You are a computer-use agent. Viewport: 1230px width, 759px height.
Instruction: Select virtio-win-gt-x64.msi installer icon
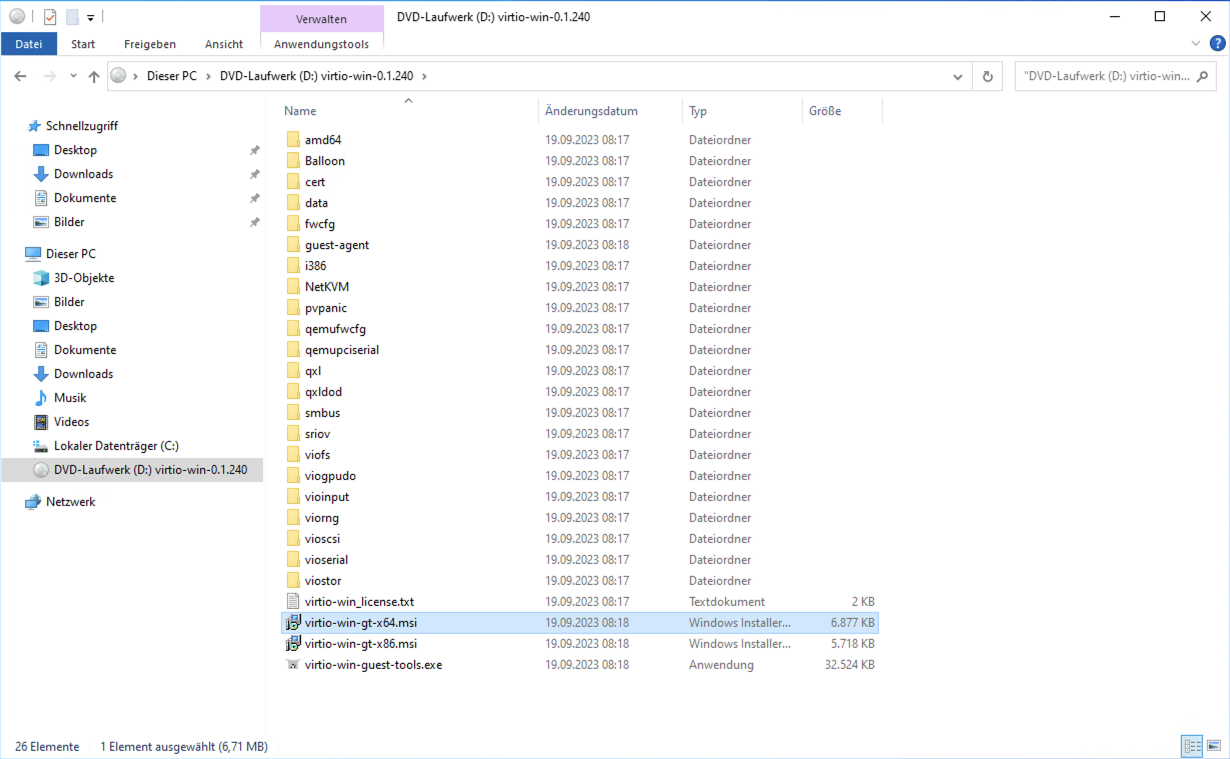(x=293, y=623)
